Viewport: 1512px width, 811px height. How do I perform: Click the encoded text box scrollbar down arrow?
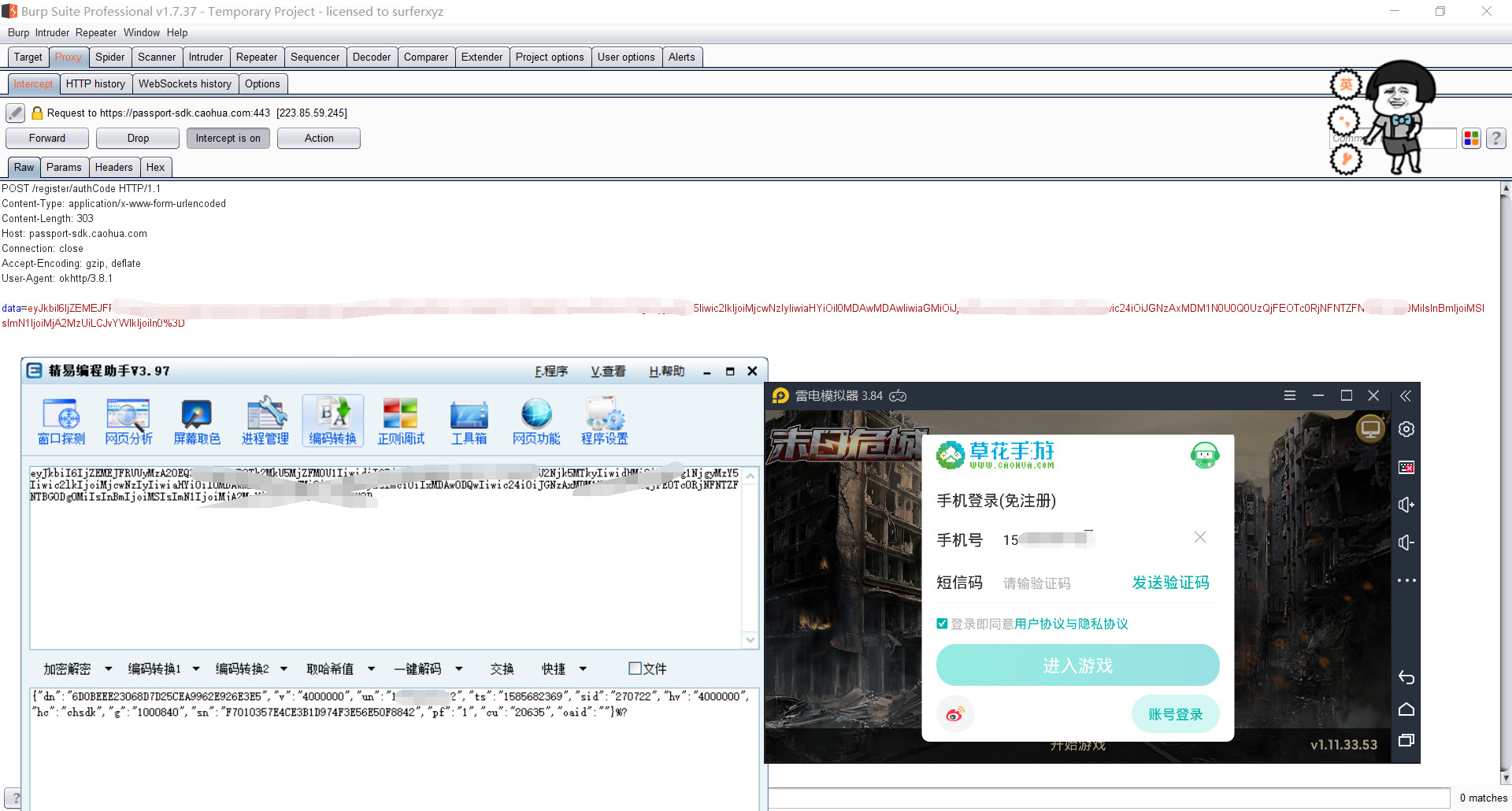point(750,640)
